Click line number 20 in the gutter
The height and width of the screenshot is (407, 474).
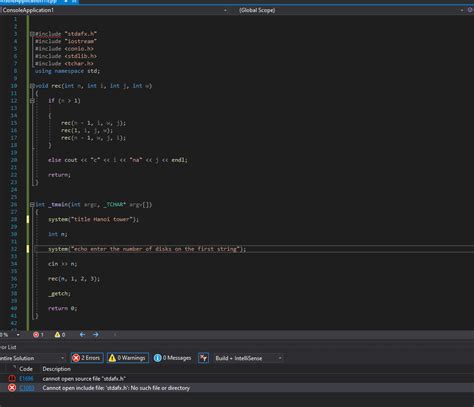coord(14,160)
